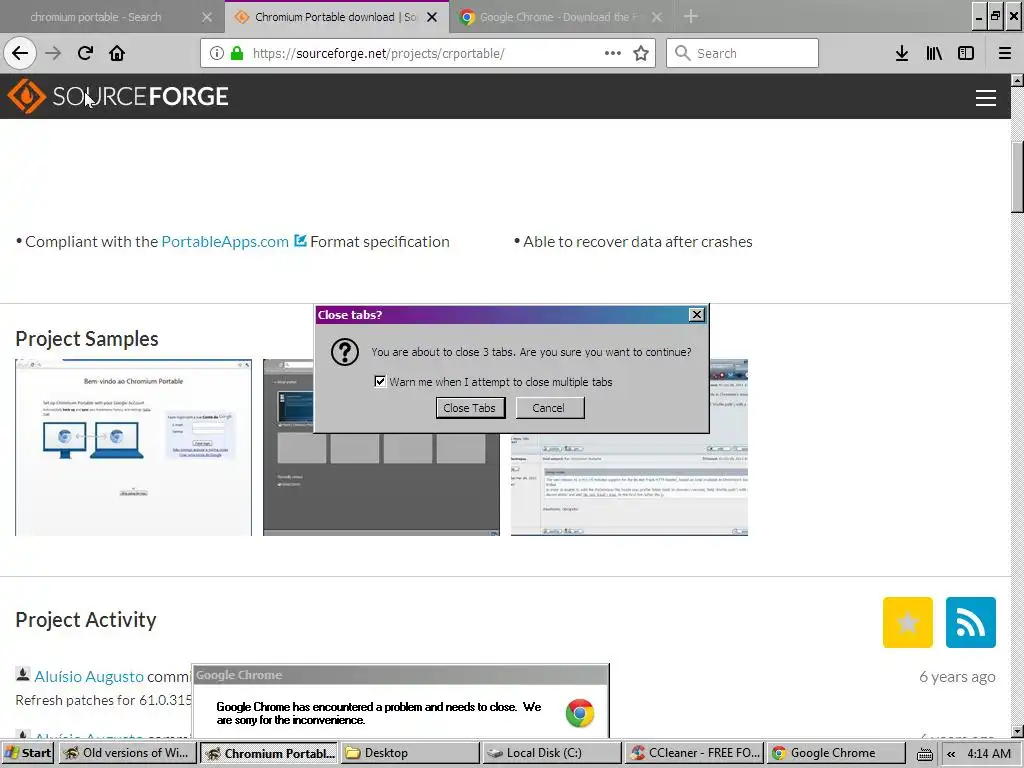Bookmark this page with the star icon
The width and height of the screenshot is (1024, 768).
pos(641,54)
